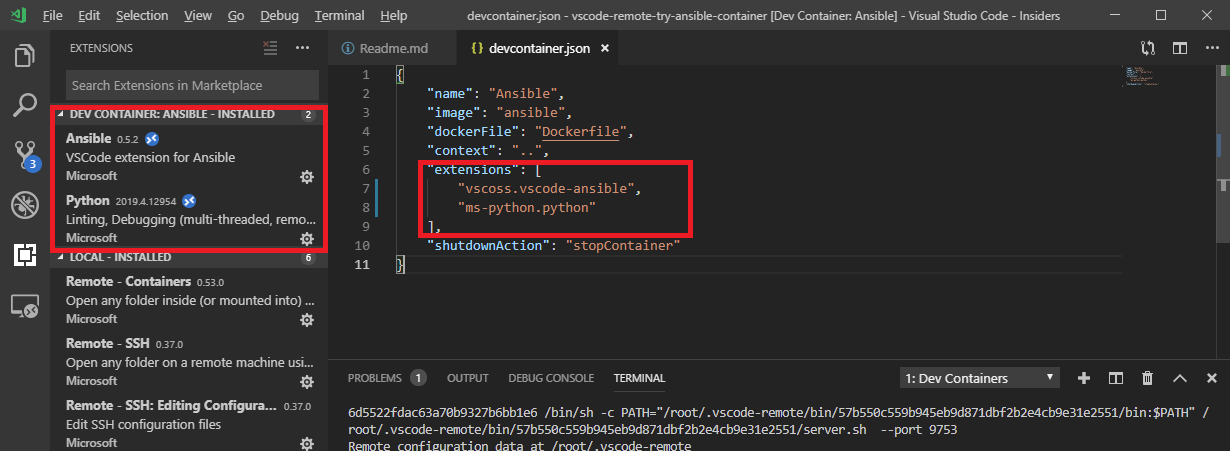Follow the Dockerfile link in editor

pyautogui.click(x=581, y=131)
